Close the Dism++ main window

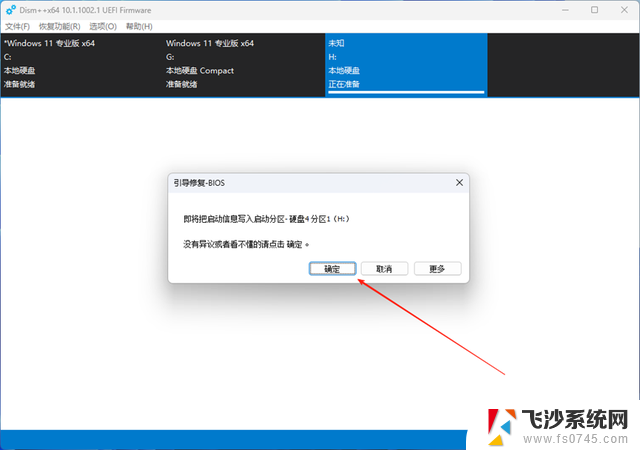point(624,10)
